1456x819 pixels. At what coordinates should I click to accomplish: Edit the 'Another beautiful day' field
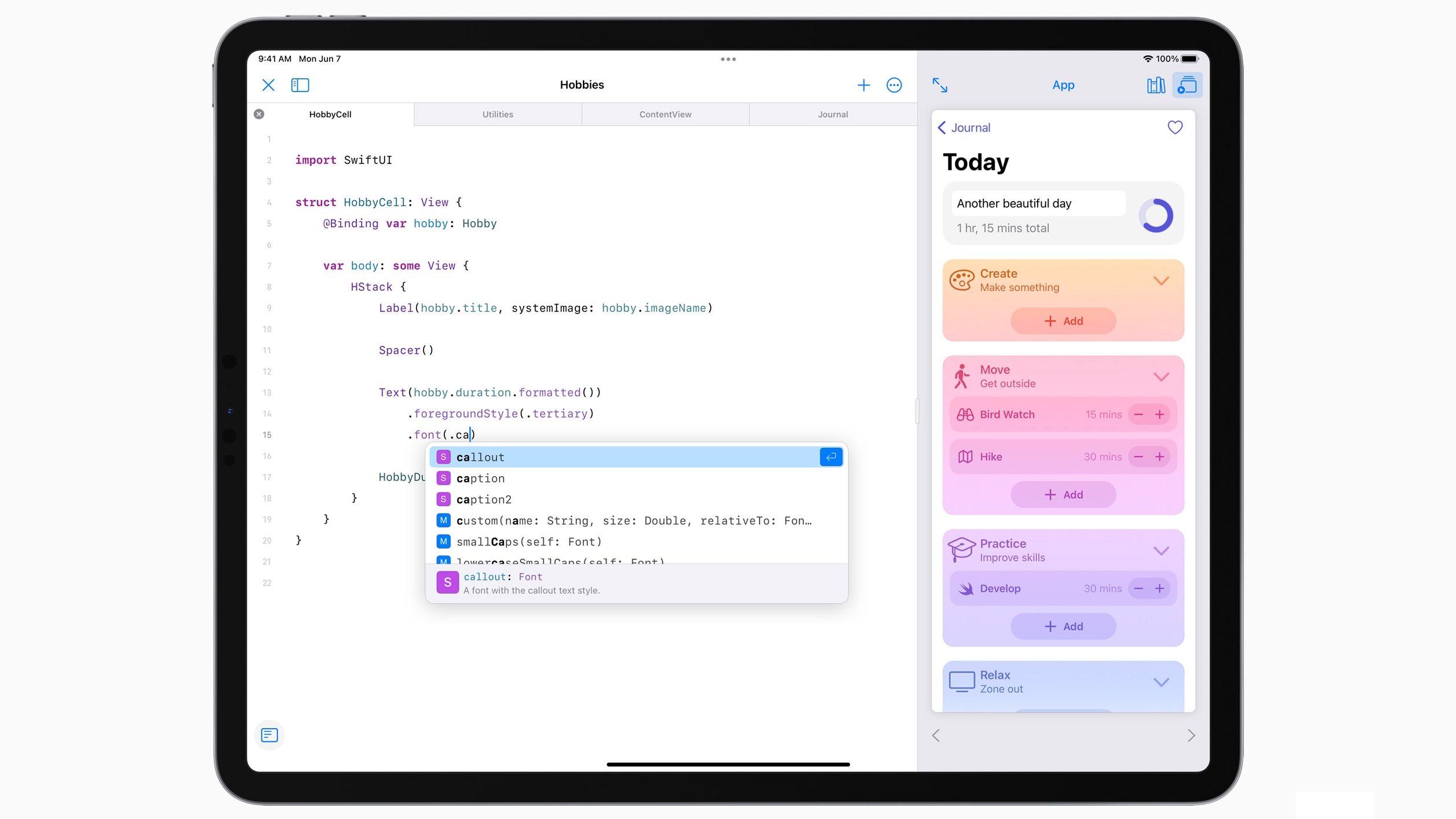(x=1038, y=203)
